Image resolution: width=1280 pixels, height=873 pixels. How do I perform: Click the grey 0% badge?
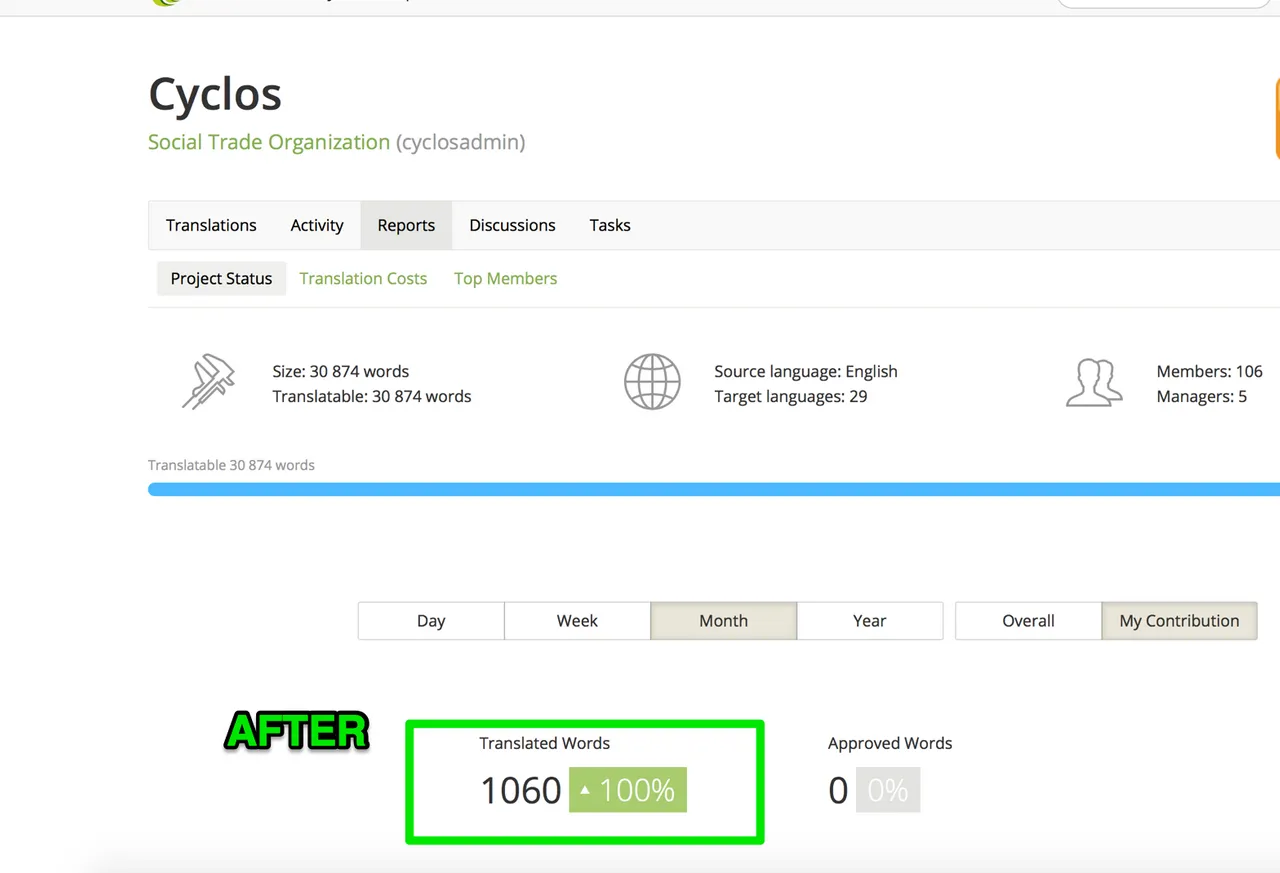[x=888, y=790]
